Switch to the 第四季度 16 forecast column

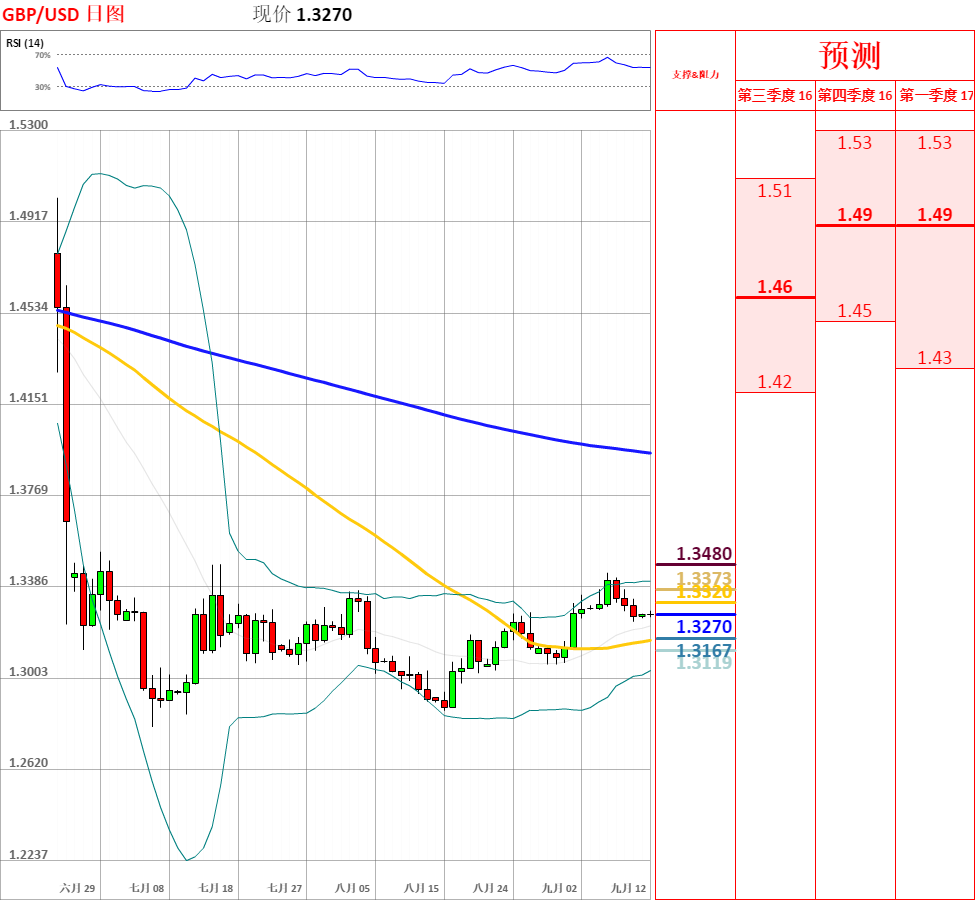855,96
